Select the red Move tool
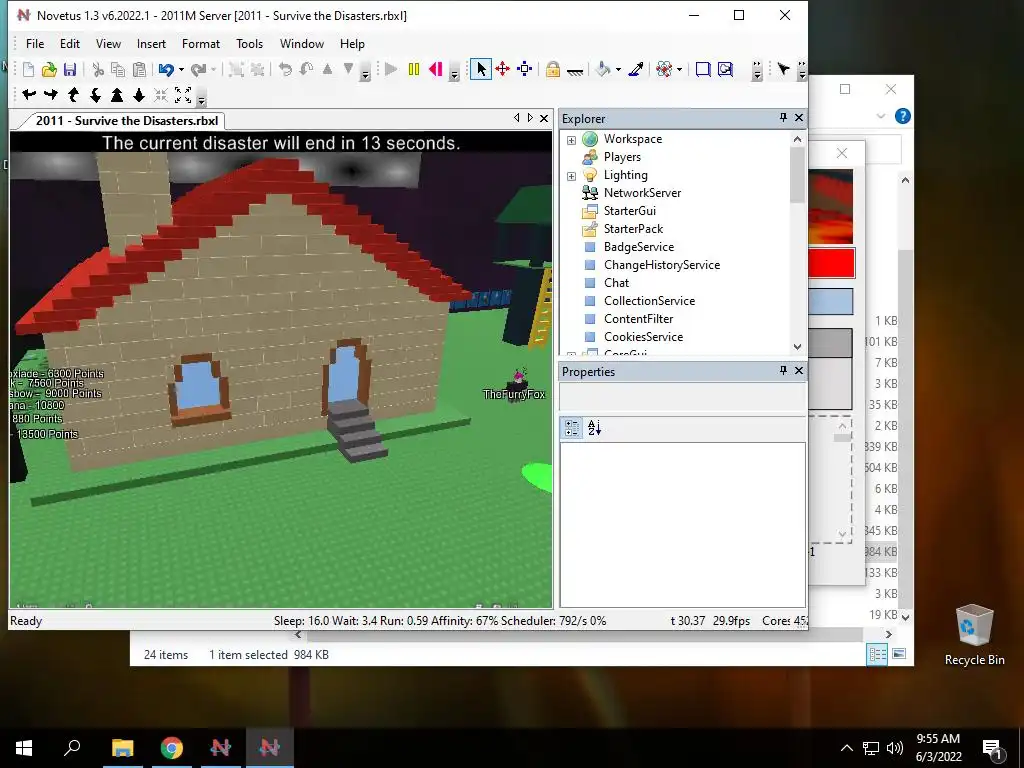 pyautogui.click(x=502, y=69)
